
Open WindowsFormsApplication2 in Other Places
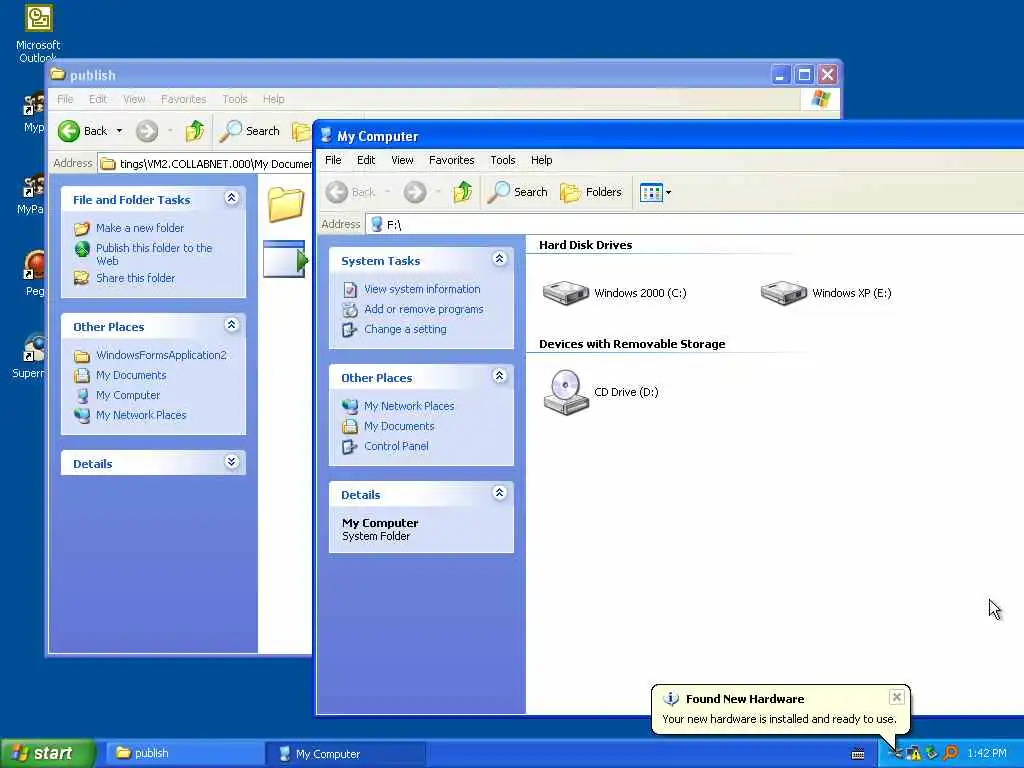[x=161, y=355]
